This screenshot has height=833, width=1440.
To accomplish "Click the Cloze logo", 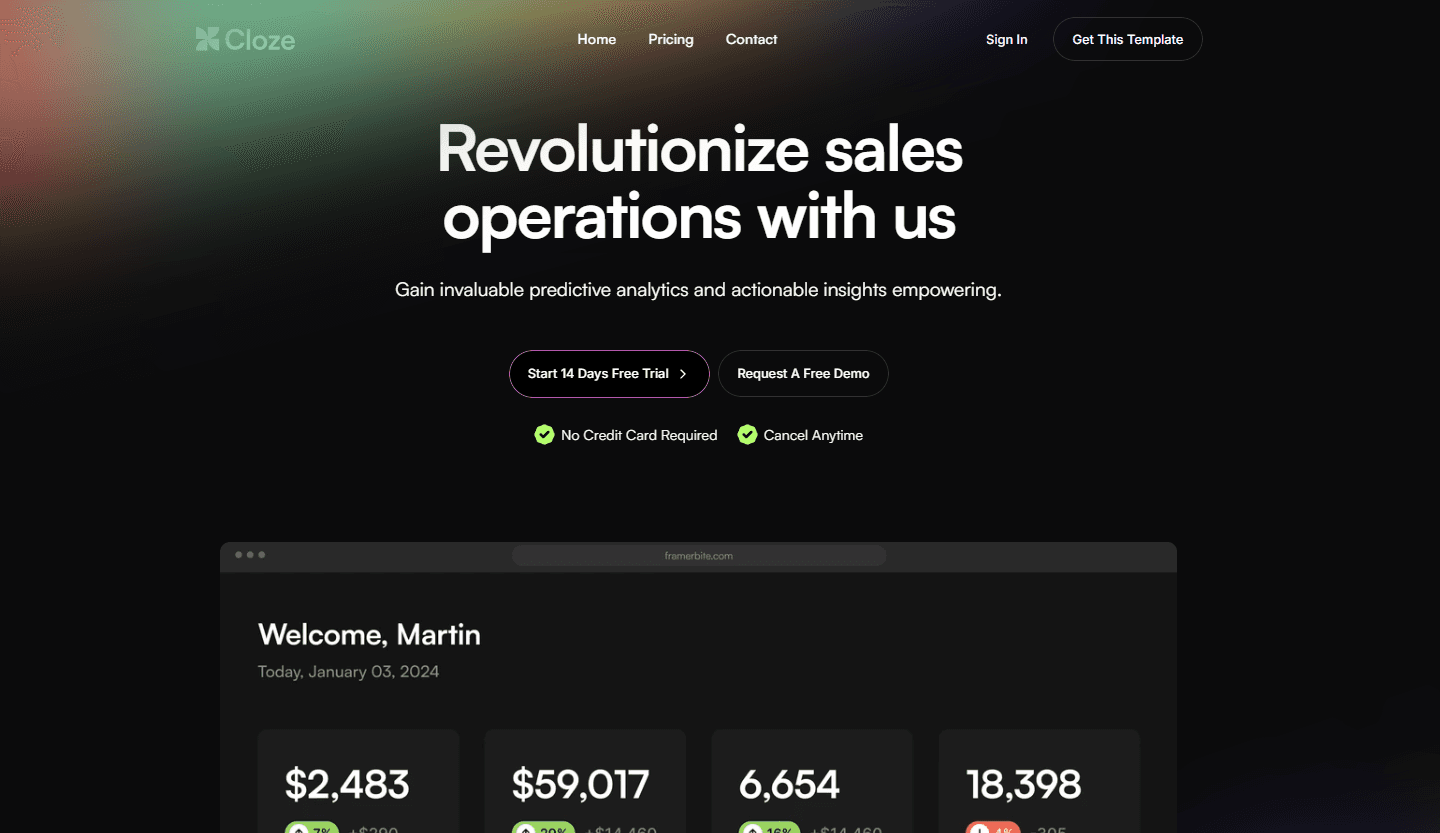I will click(x=245, y=40).
